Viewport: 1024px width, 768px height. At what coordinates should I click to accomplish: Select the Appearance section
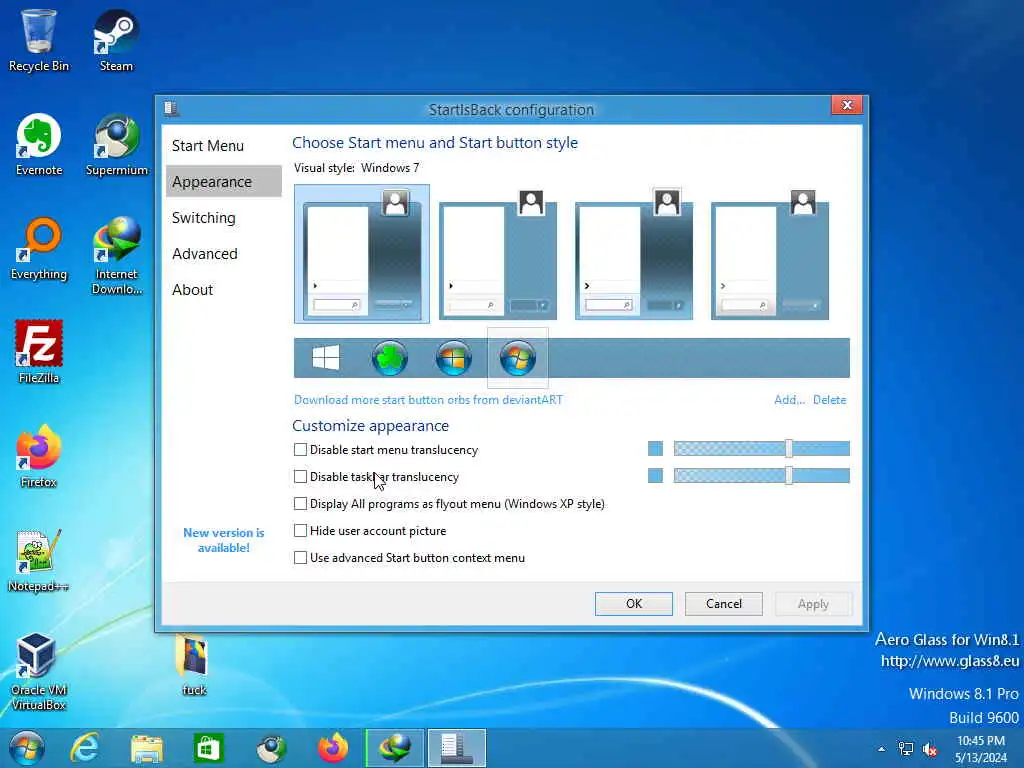pyautogui.click(x=223, y=182)
